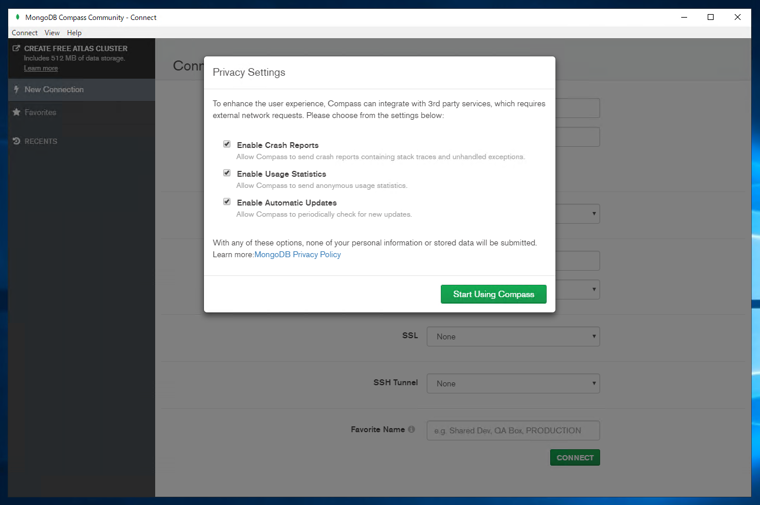Click the Enable Automatic Updates label
760x505 pixels.
[286, 203]
